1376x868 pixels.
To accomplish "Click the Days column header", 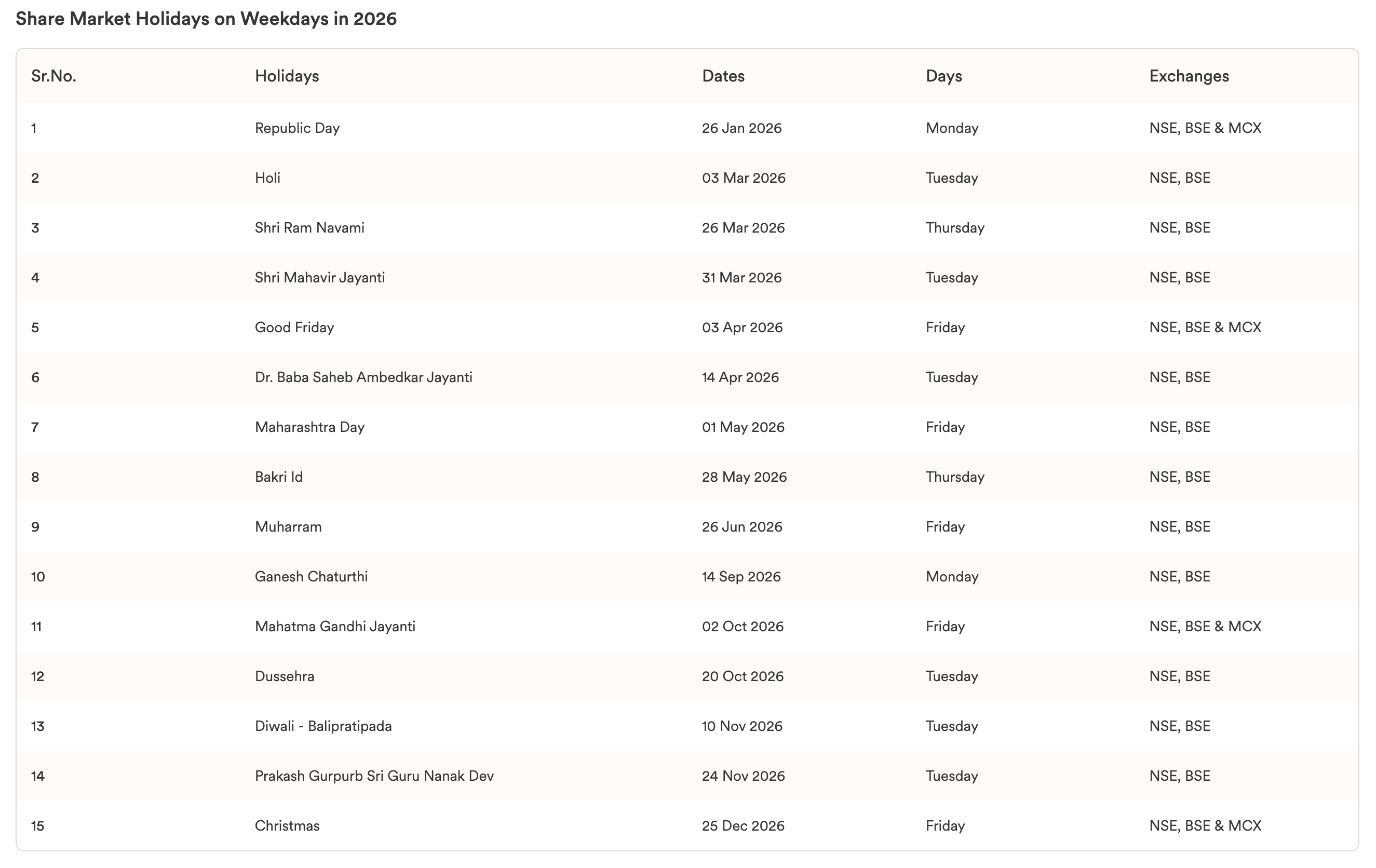I will pos(943,76).
